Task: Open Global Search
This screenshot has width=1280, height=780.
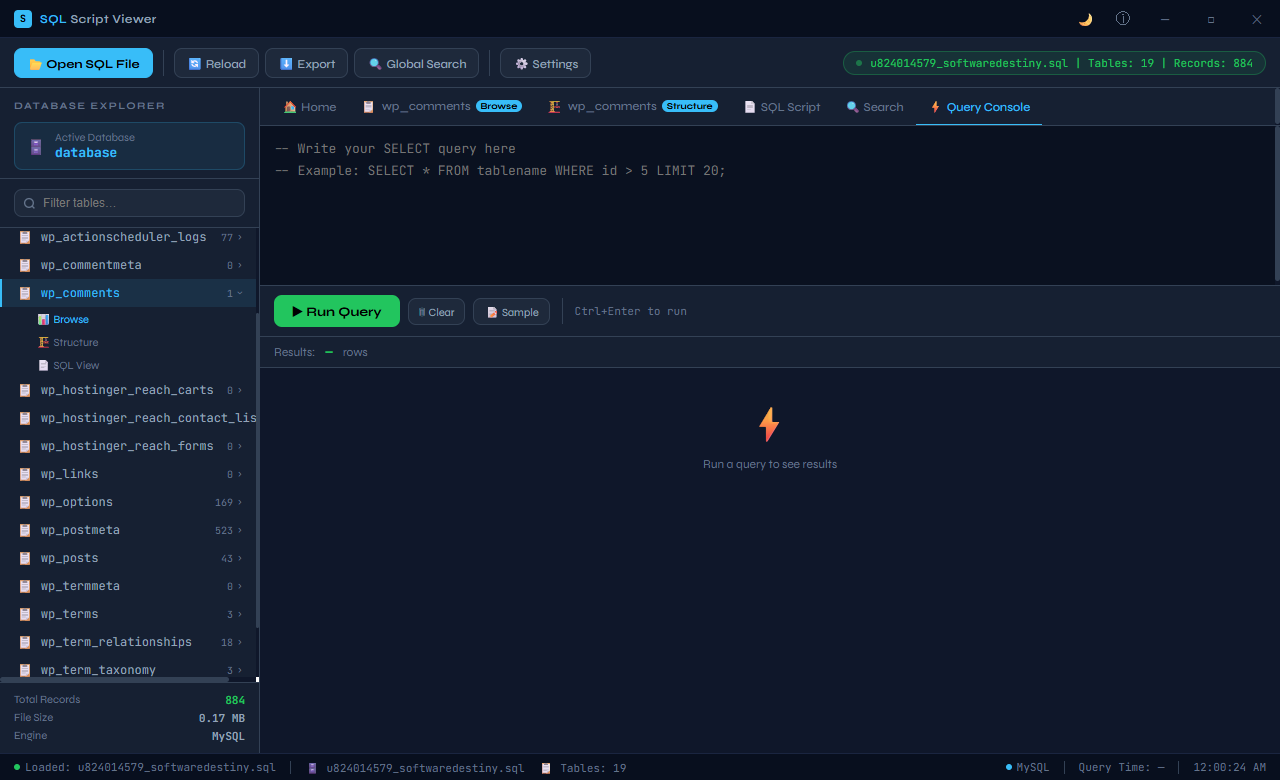Action: pos(416,63)
